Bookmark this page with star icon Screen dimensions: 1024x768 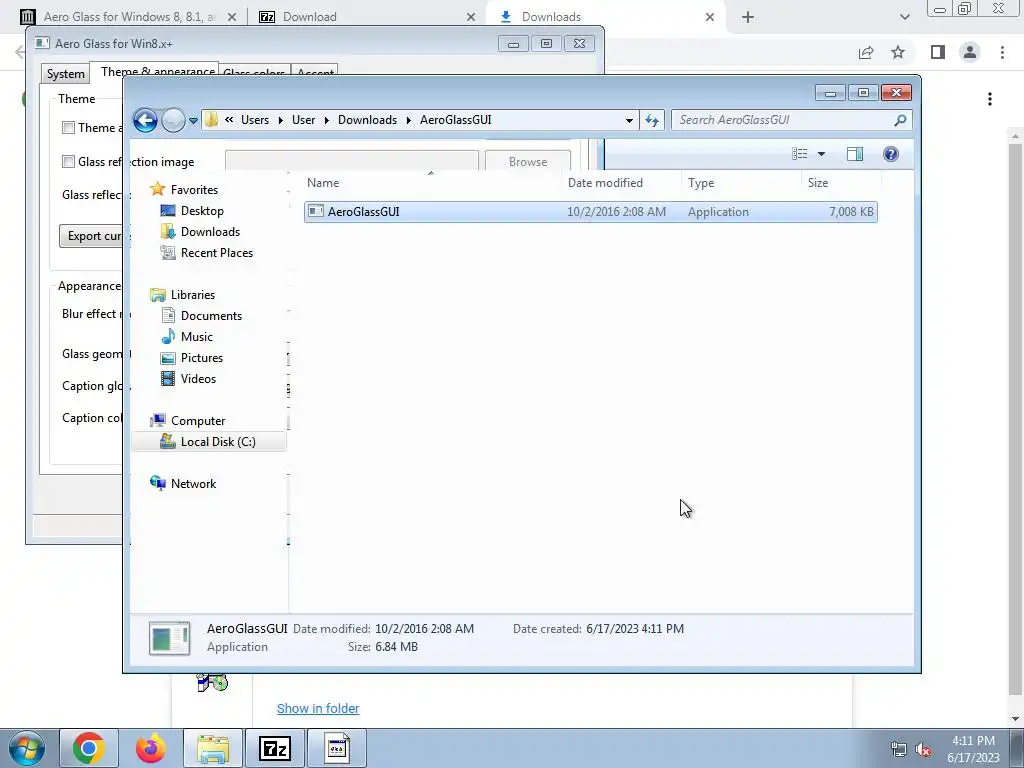[898, 52]
